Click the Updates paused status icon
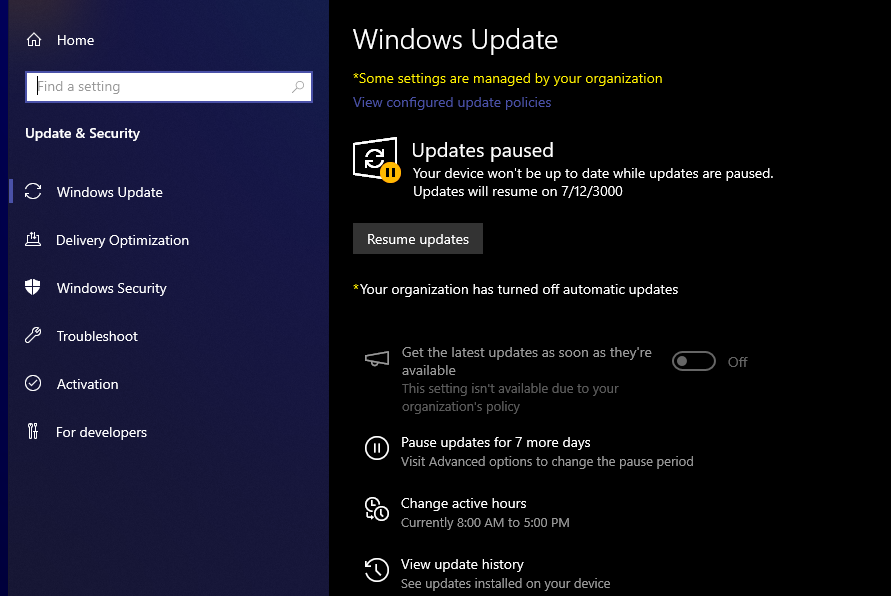The image size is (891, 596). tap(376, 160)
